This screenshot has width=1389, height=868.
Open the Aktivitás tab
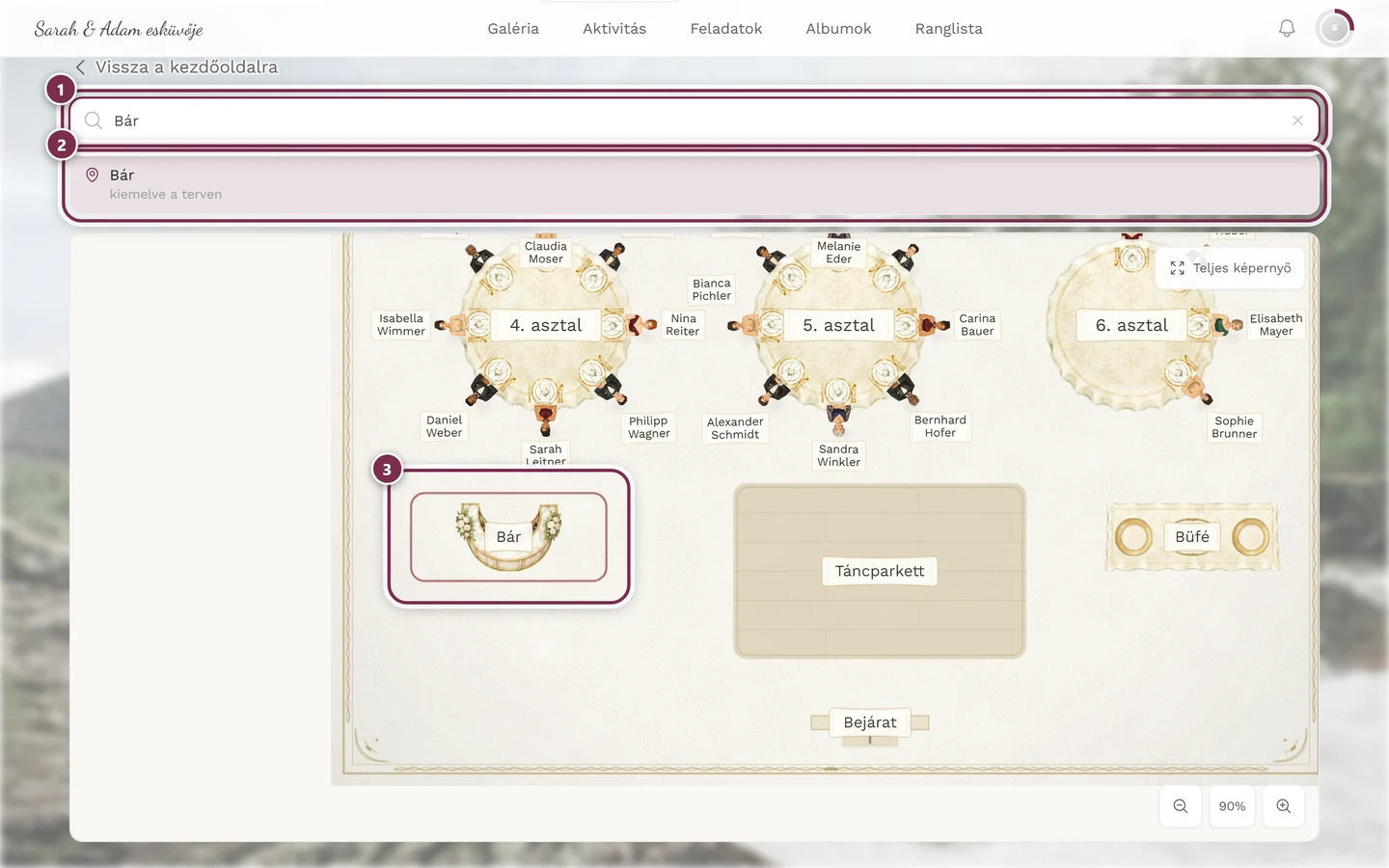point(614,29)
